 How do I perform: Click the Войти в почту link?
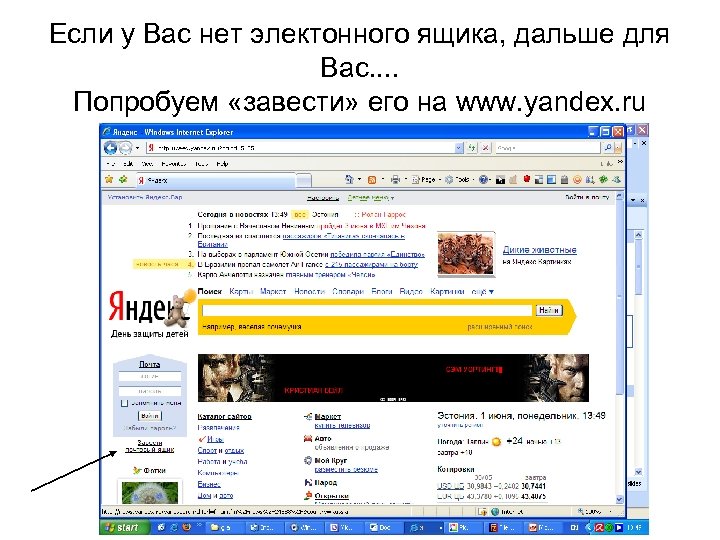coord(587,197)
